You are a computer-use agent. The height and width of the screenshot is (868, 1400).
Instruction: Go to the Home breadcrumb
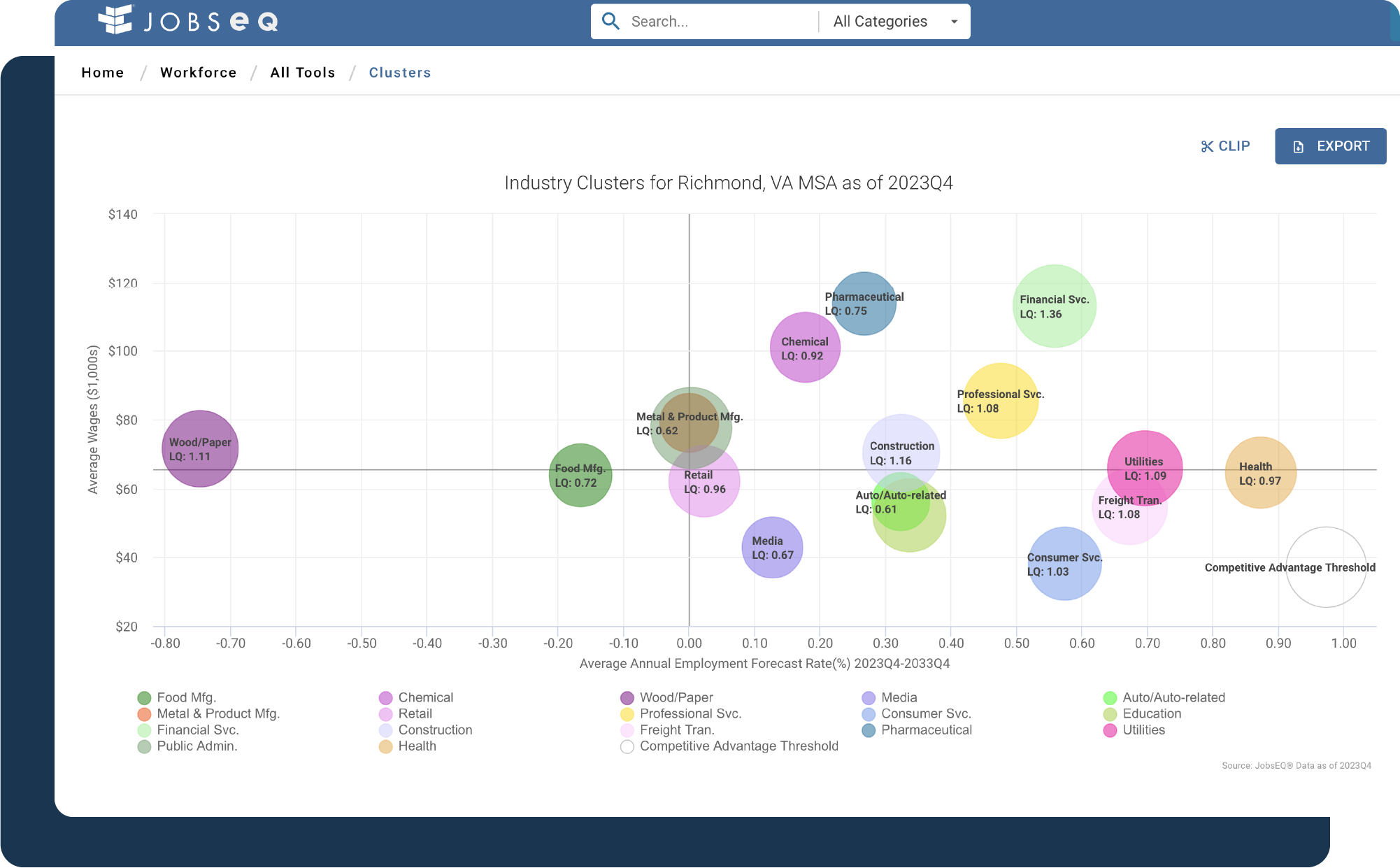(103, 73)
